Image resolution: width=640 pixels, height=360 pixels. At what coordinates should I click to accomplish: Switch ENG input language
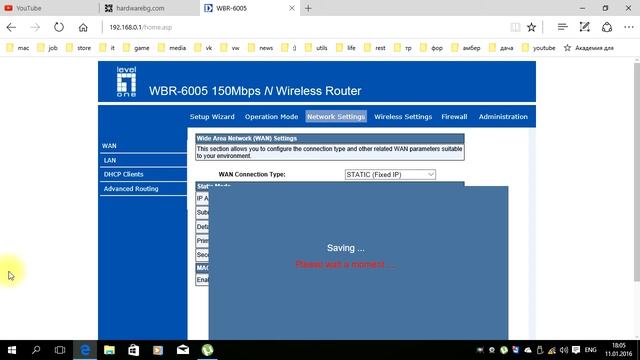[x=590, y=350]
